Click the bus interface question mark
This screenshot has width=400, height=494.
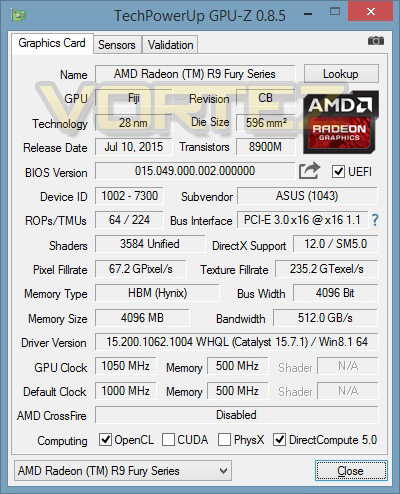pyautogui.click(x=375, y=220)
